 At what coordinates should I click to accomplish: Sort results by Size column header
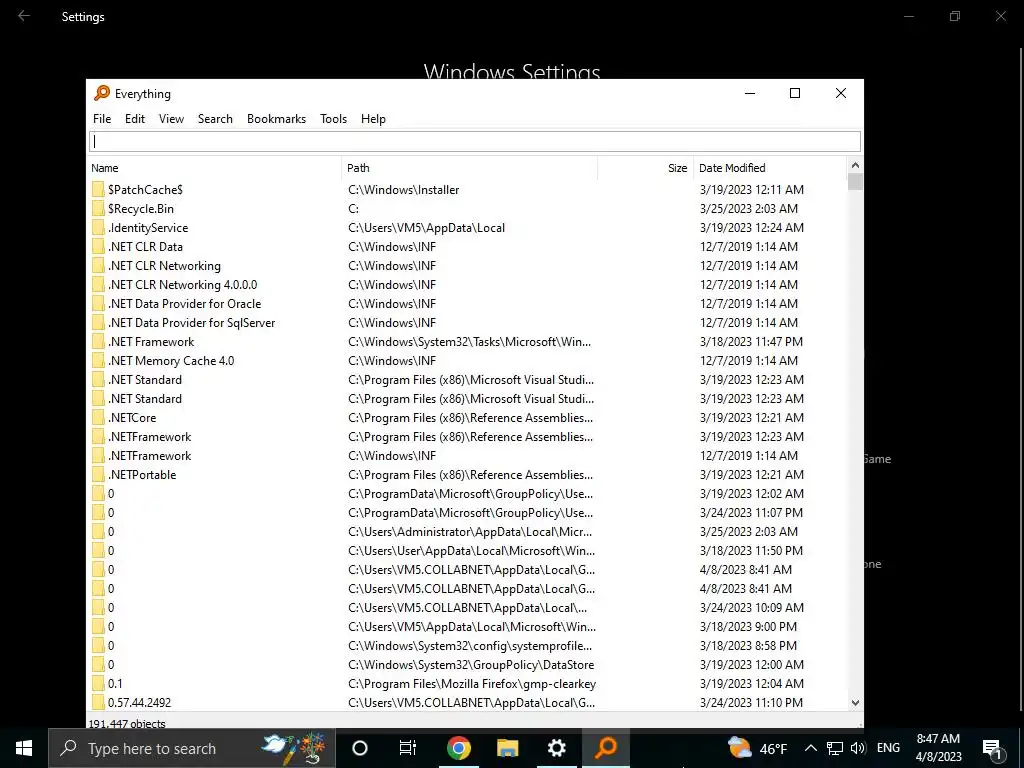[645, 168]
